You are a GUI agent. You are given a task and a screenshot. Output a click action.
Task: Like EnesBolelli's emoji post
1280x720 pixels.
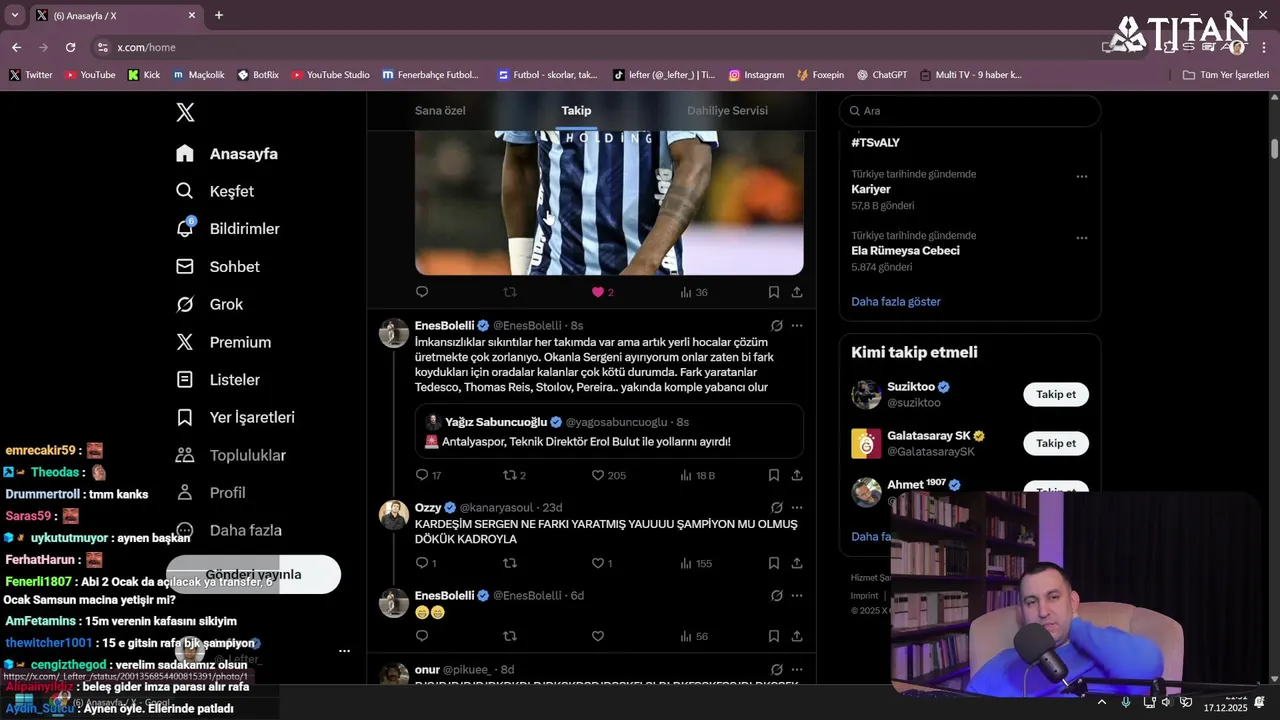coord(598,636)
